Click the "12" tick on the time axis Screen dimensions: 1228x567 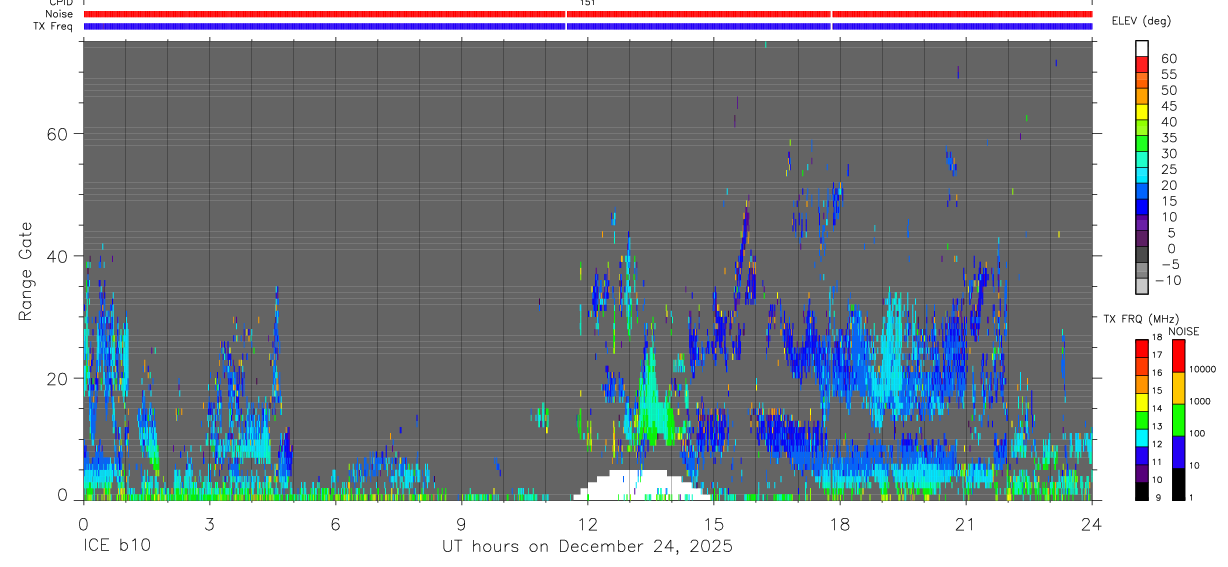coord(588,523)
